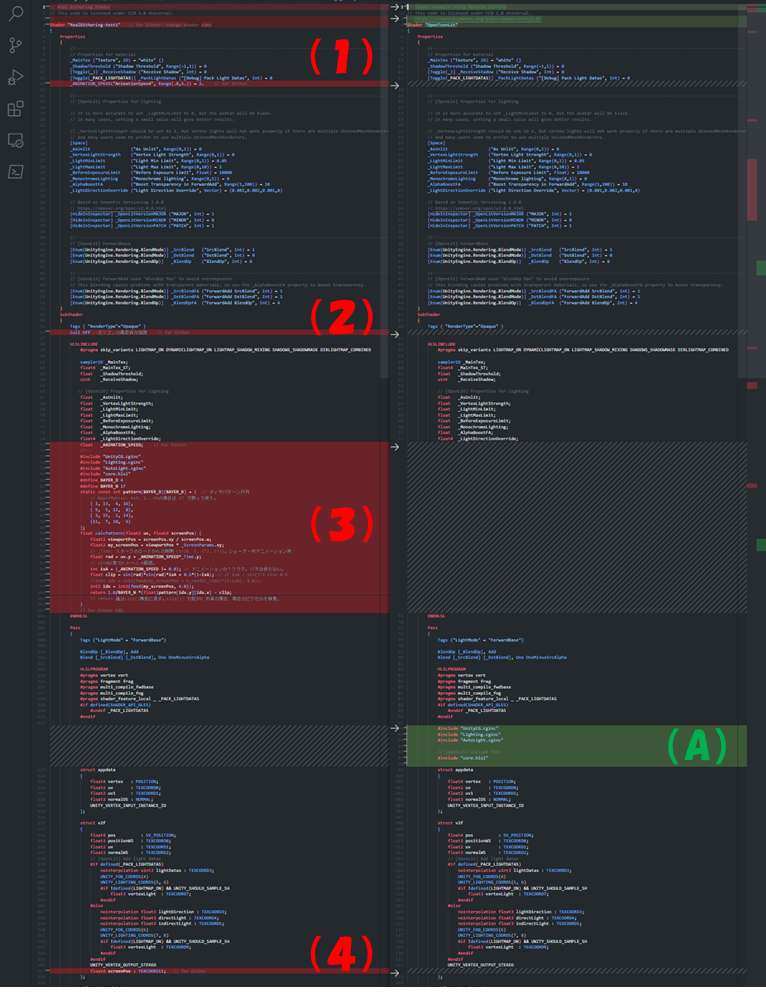Click the SubShader keyword in left editor
766x997 pixels.
point(70,313)
